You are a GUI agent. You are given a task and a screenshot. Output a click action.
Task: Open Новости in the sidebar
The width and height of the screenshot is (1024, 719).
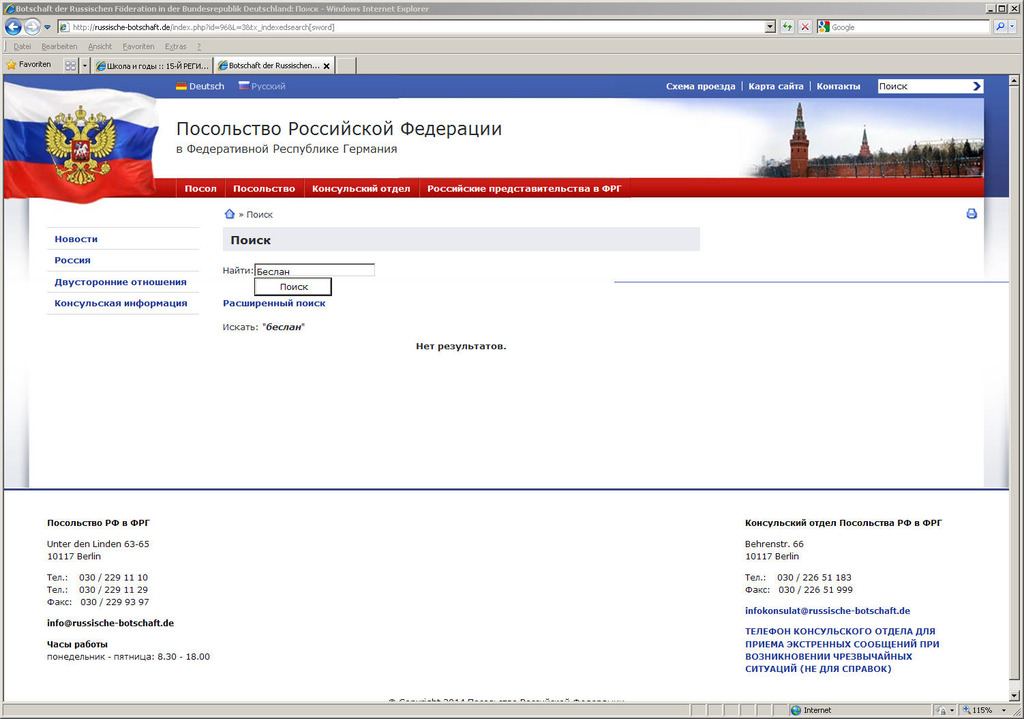[76, 239]
